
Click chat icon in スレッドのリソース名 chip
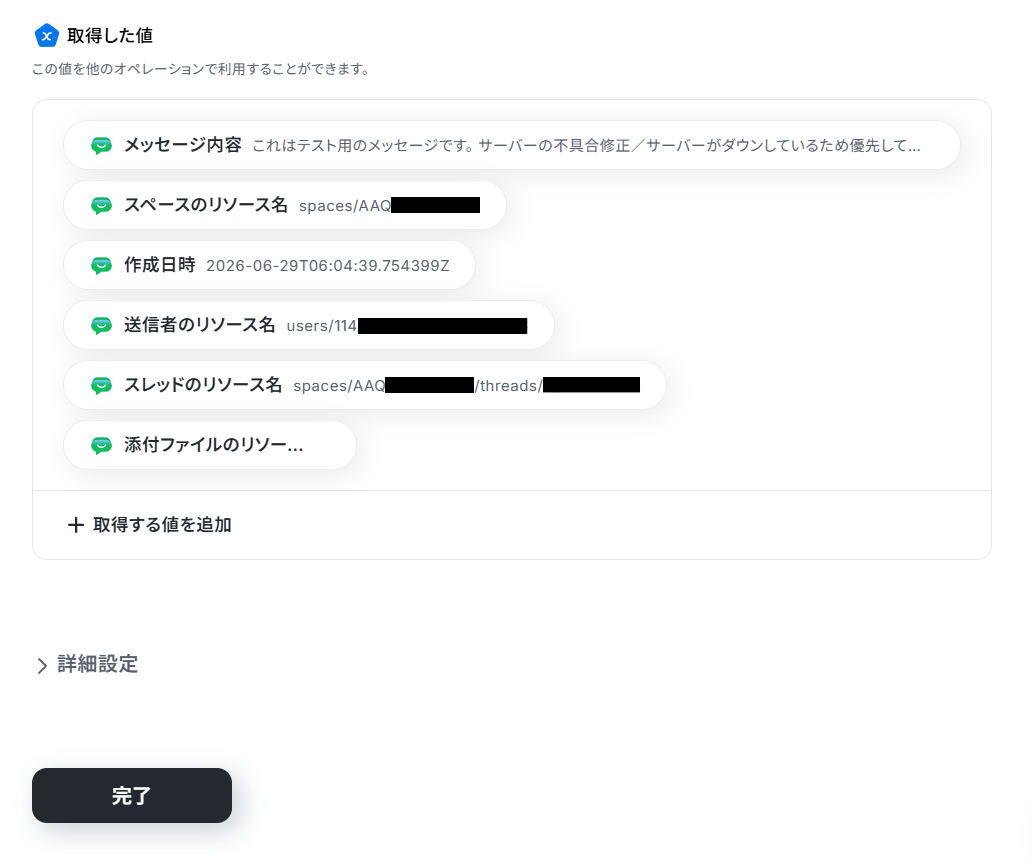(x=101, y=385)
